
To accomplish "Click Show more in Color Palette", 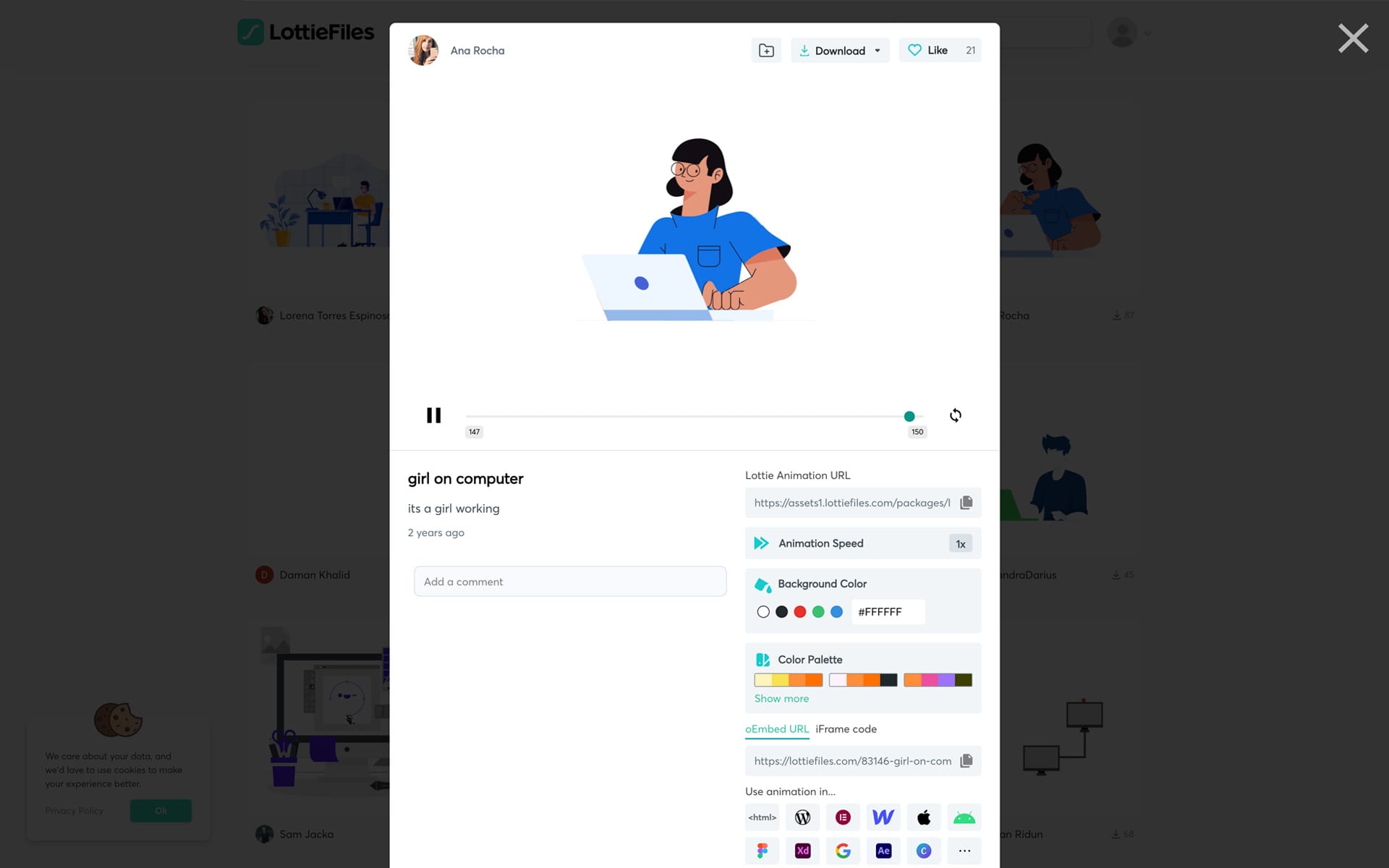I will click(x=780, y=698).
